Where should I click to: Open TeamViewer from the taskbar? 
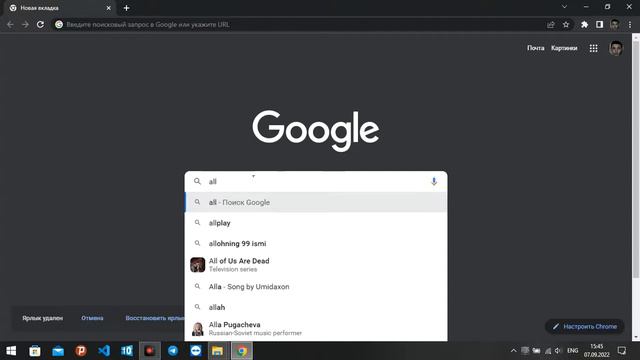click(196, 351)
